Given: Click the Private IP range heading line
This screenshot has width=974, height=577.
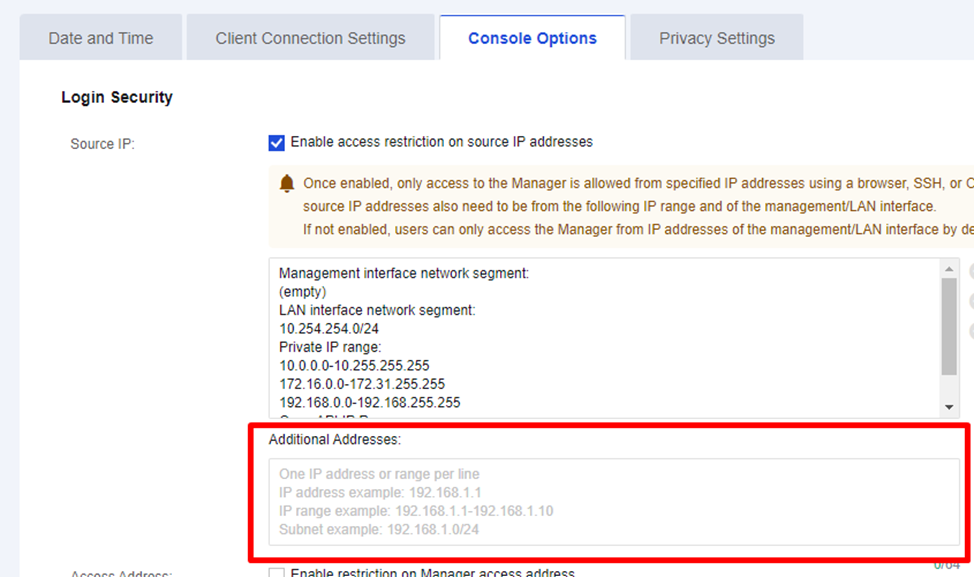Looking at the screenshot, I should [330, 347].
